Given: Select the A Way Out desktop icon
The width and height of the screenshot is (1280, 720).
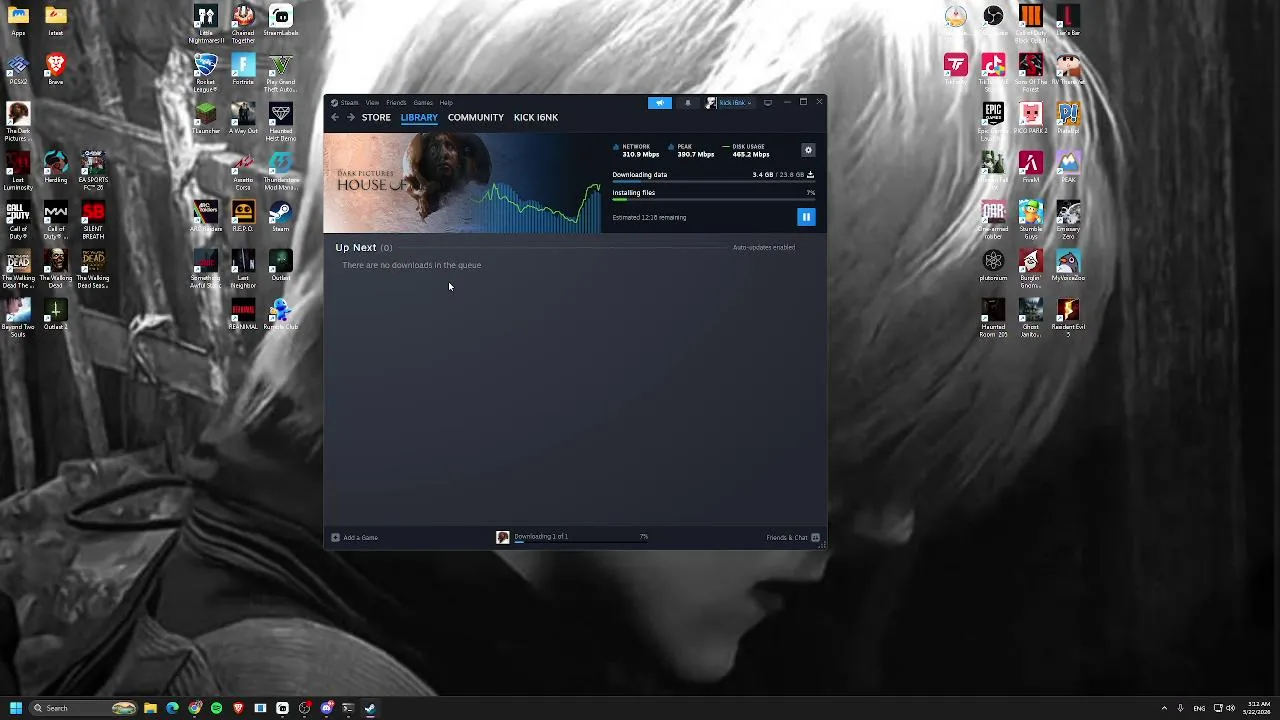Looking at the screenshot, I should pos(243,119).
